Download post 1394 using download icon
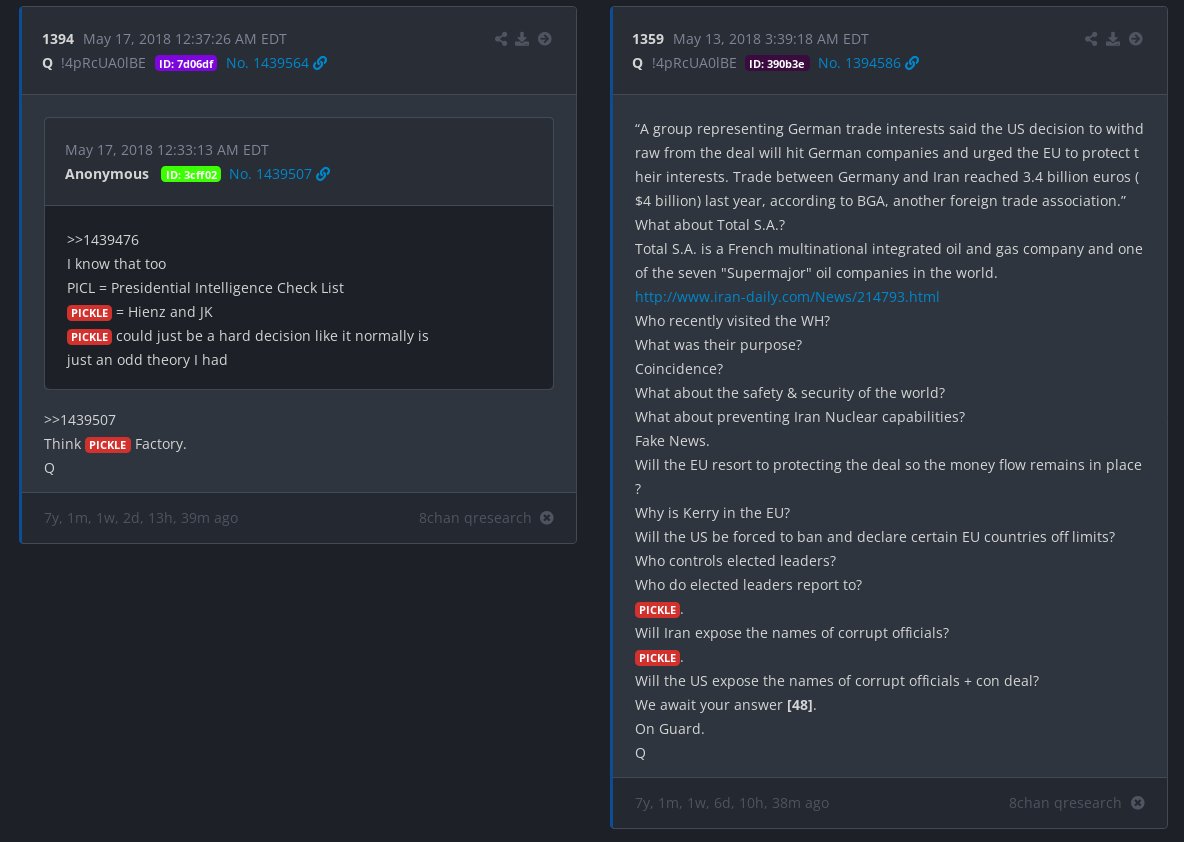This screenshot has height=842, width=1184. (x=522, y=39)
